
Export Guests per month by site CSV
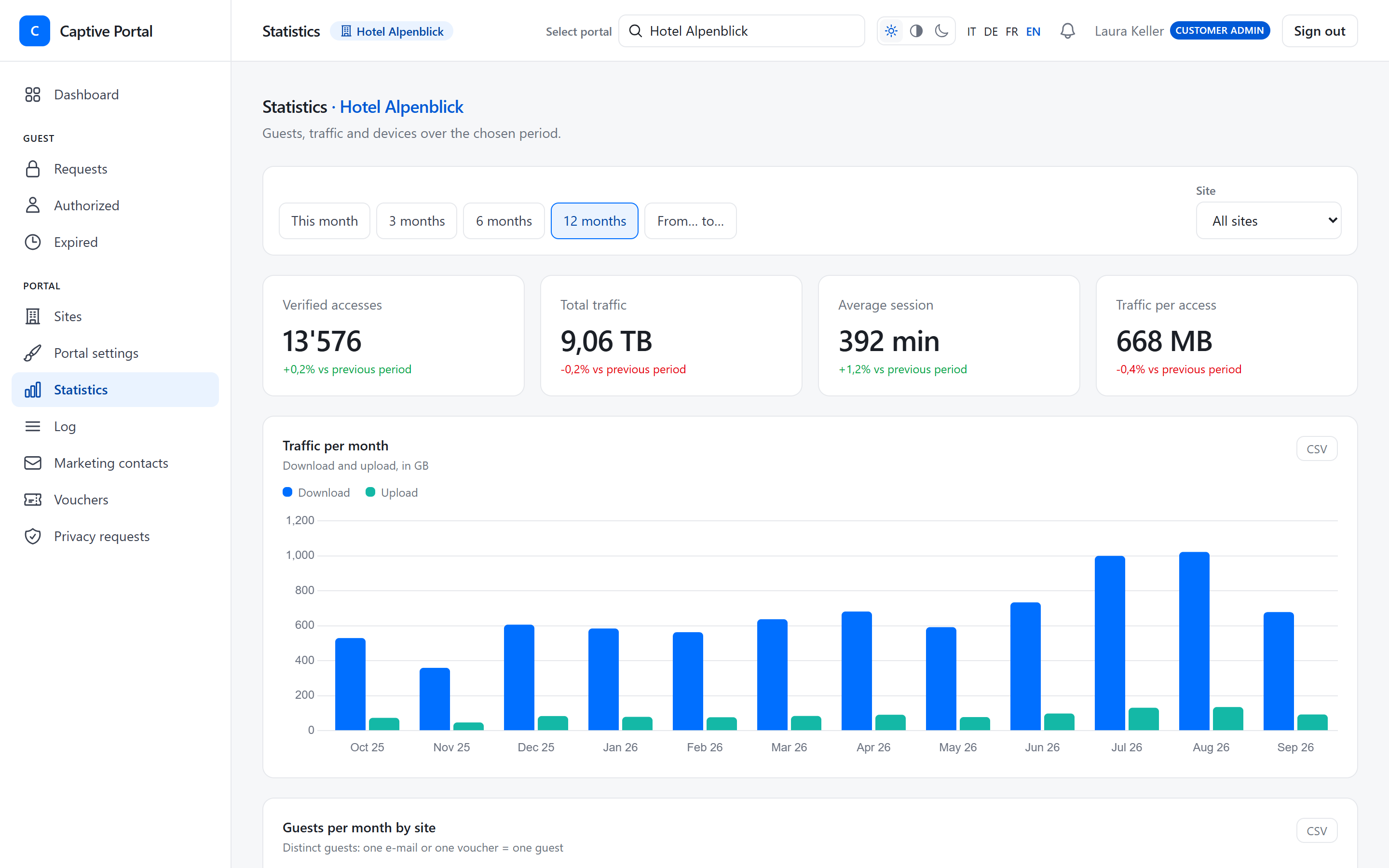[1317, 831]
